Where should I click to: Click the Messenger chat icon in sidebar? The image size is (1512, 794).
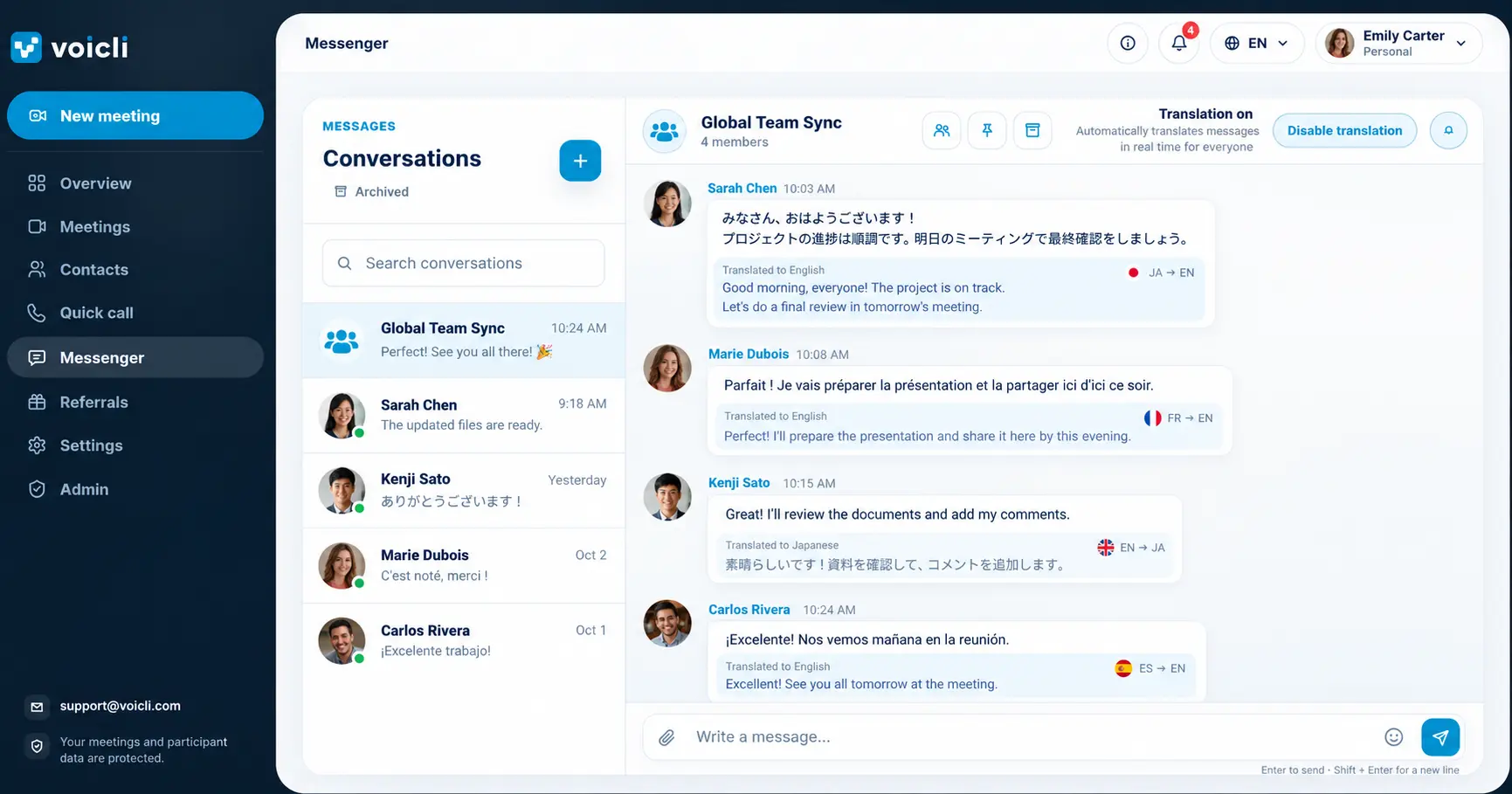tap(37, 357)
